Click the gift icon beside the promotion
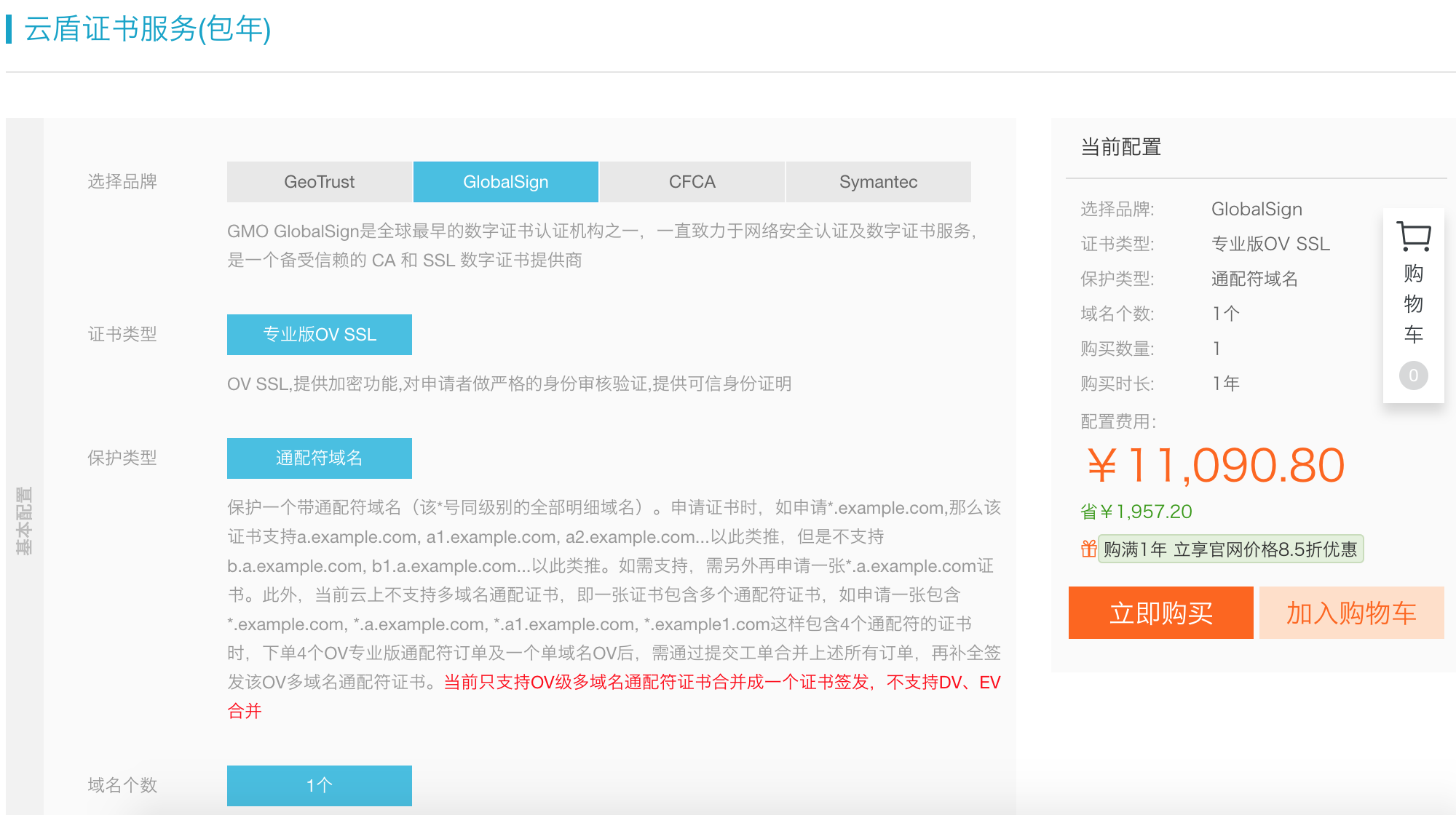This screenshot has width=1456, height=815. click(x=1088, y=549)
